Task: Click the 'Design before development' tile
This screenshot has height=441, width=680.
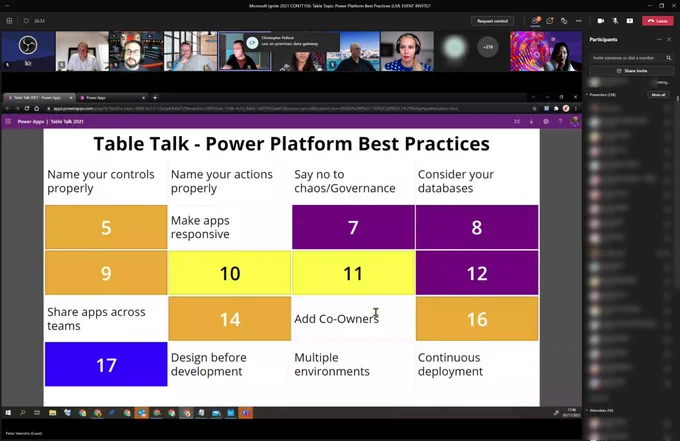Action: pos(230,364)
